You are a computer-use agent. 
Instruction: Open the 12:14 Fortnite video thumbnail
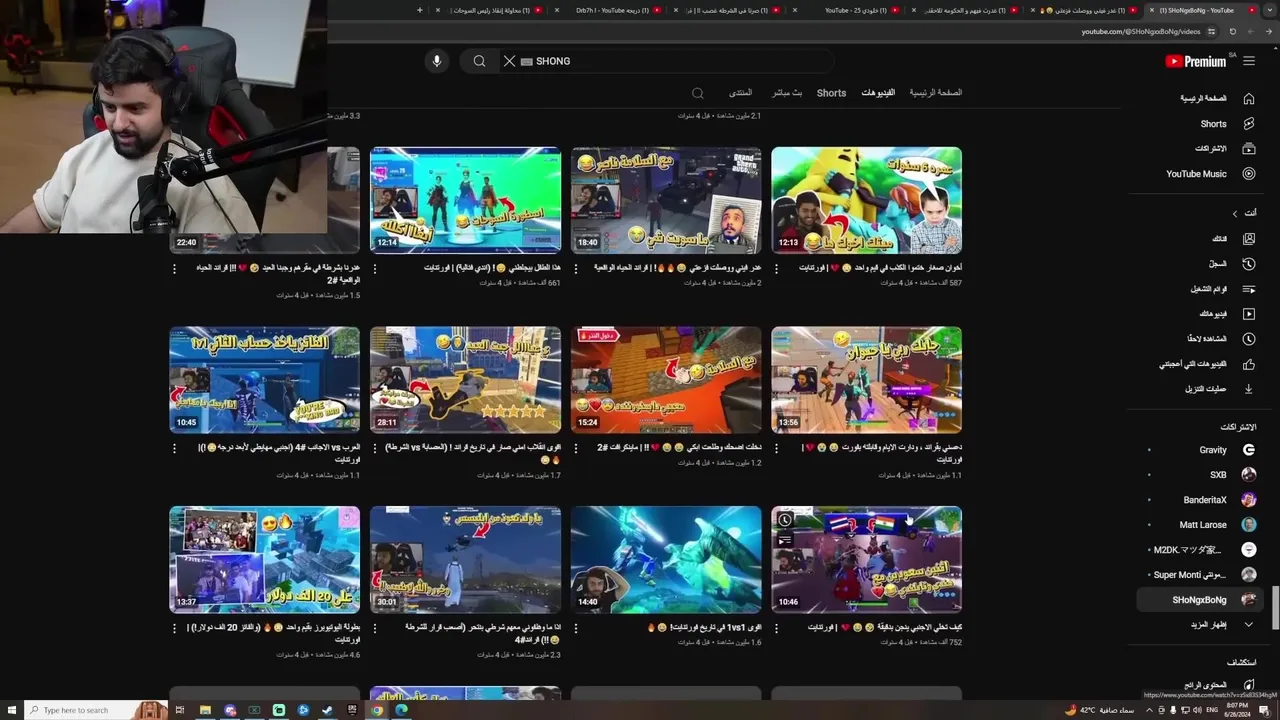[465, 200]
